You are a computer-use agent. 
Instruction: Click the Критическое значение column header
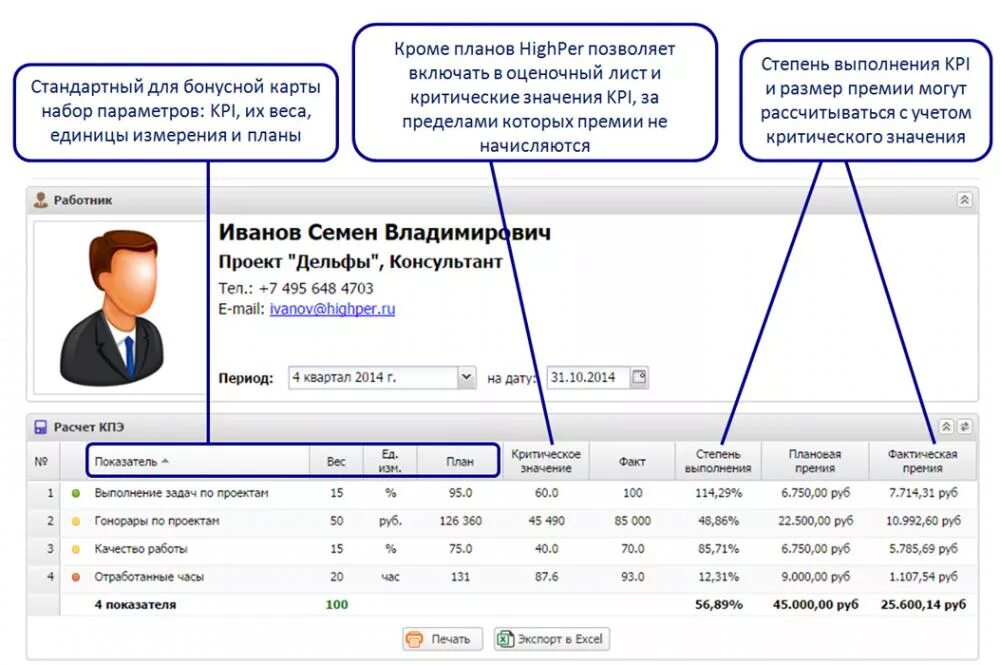coord(546,461)
